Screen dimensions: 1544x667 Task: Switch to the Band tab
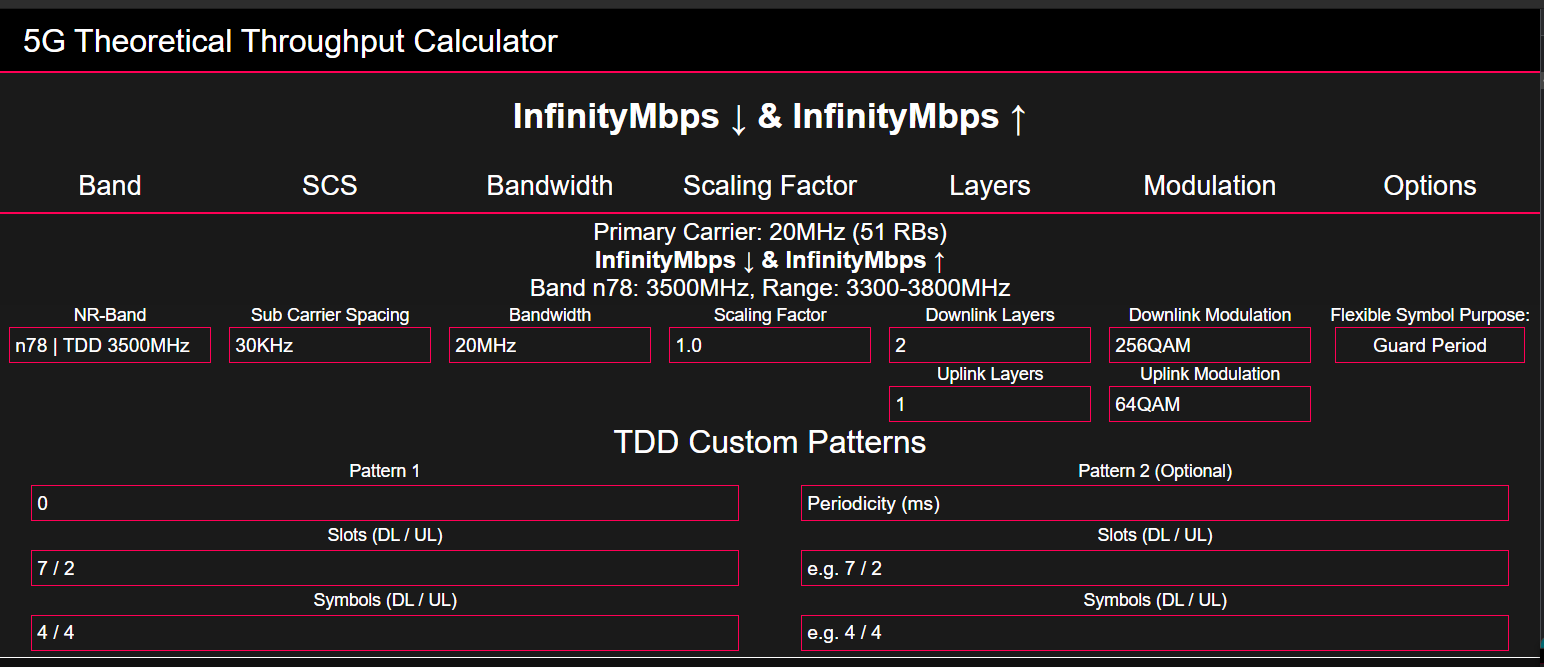pyautogui.click(x=110, y=185)
